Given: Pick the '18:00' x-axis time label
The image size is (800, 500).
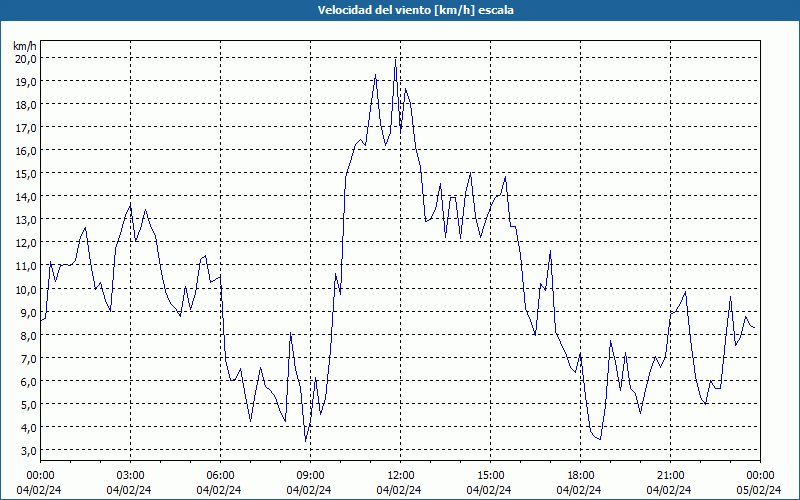Looking at the screenshot, I should click(580, 476).
